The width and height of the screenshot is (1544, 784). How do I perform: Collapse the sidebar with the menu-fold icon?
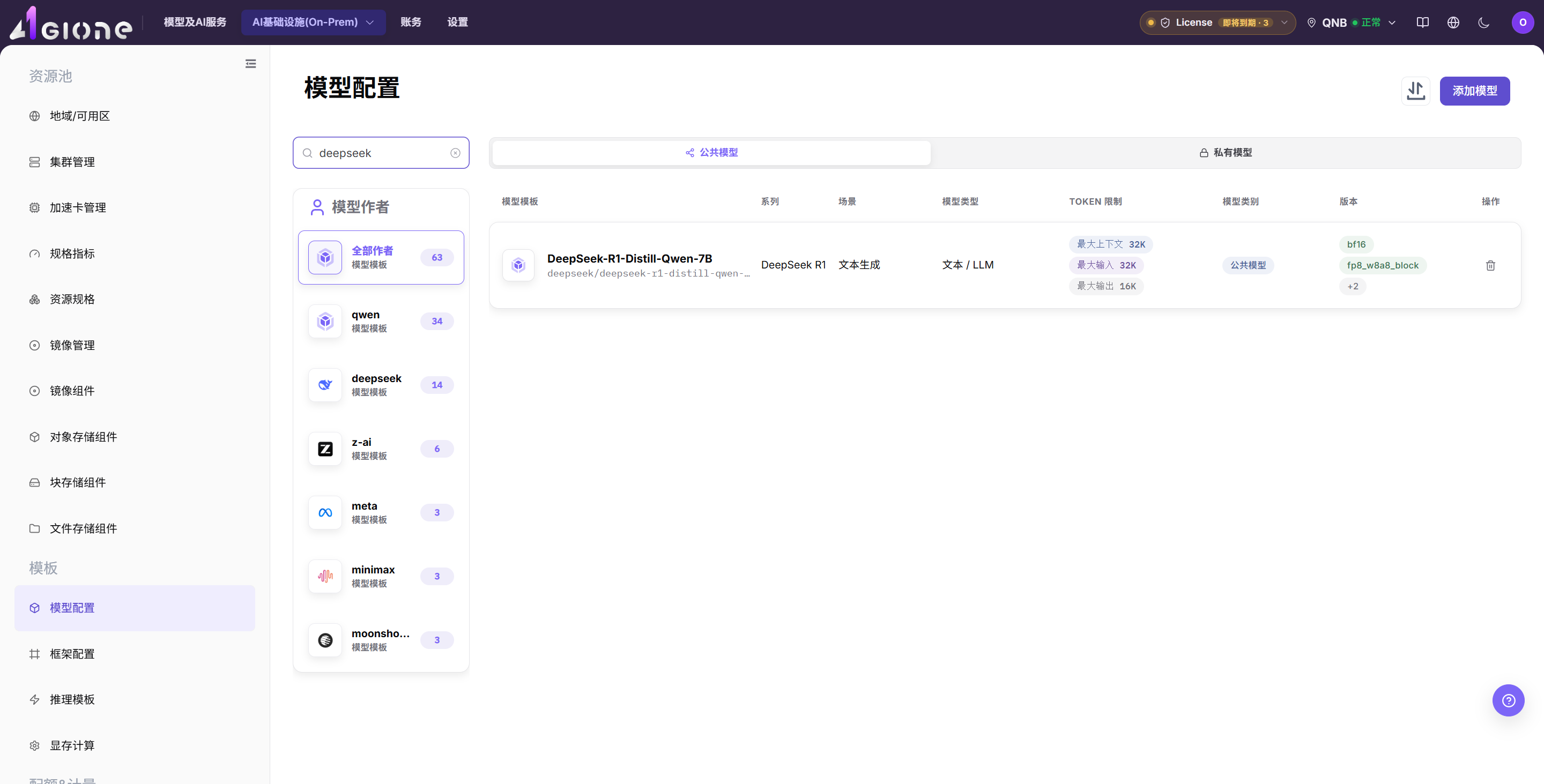(x=250, y=63)
